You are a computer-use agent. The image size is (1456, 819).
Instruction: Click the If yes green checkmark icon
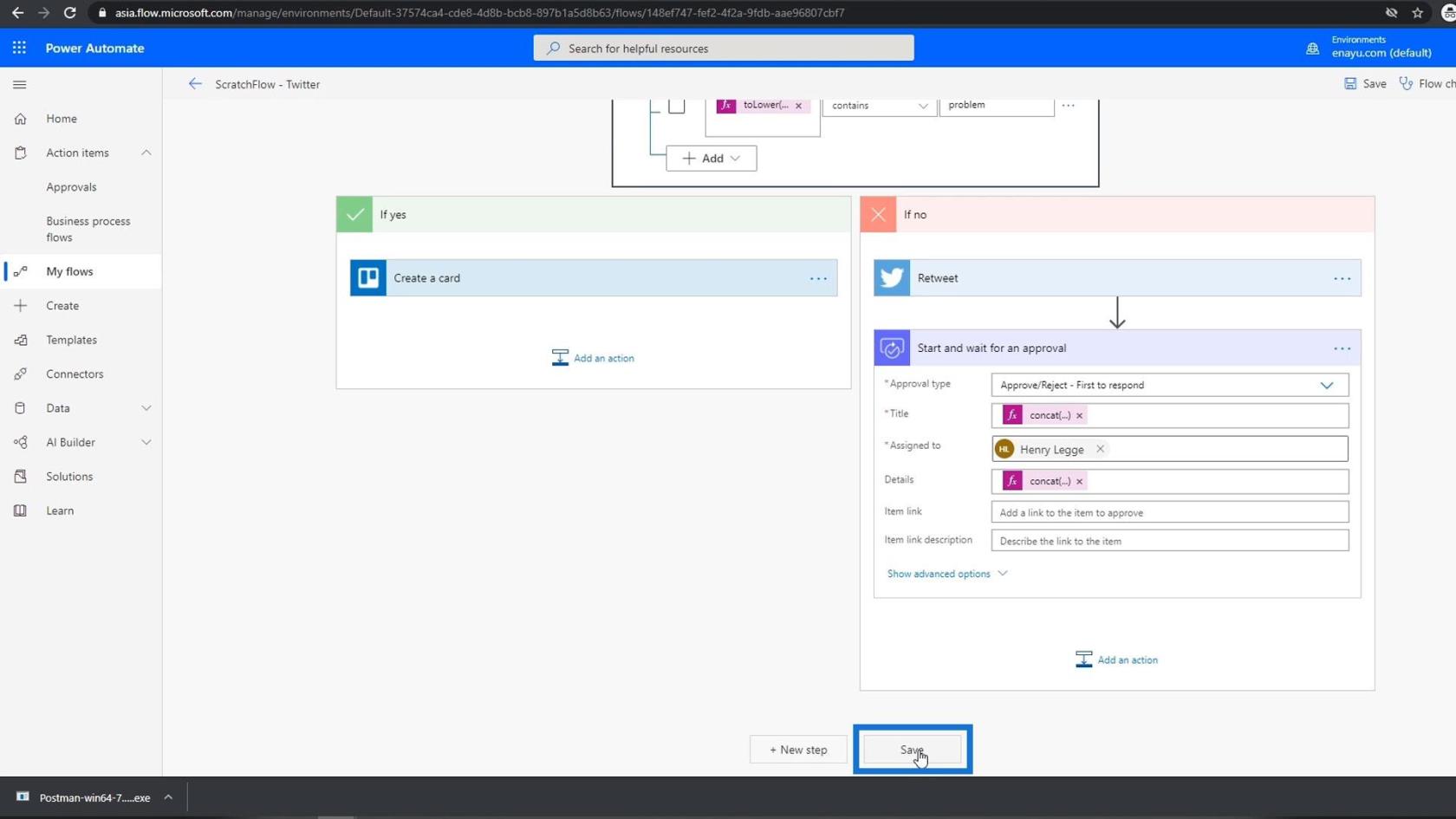(354, 215)
